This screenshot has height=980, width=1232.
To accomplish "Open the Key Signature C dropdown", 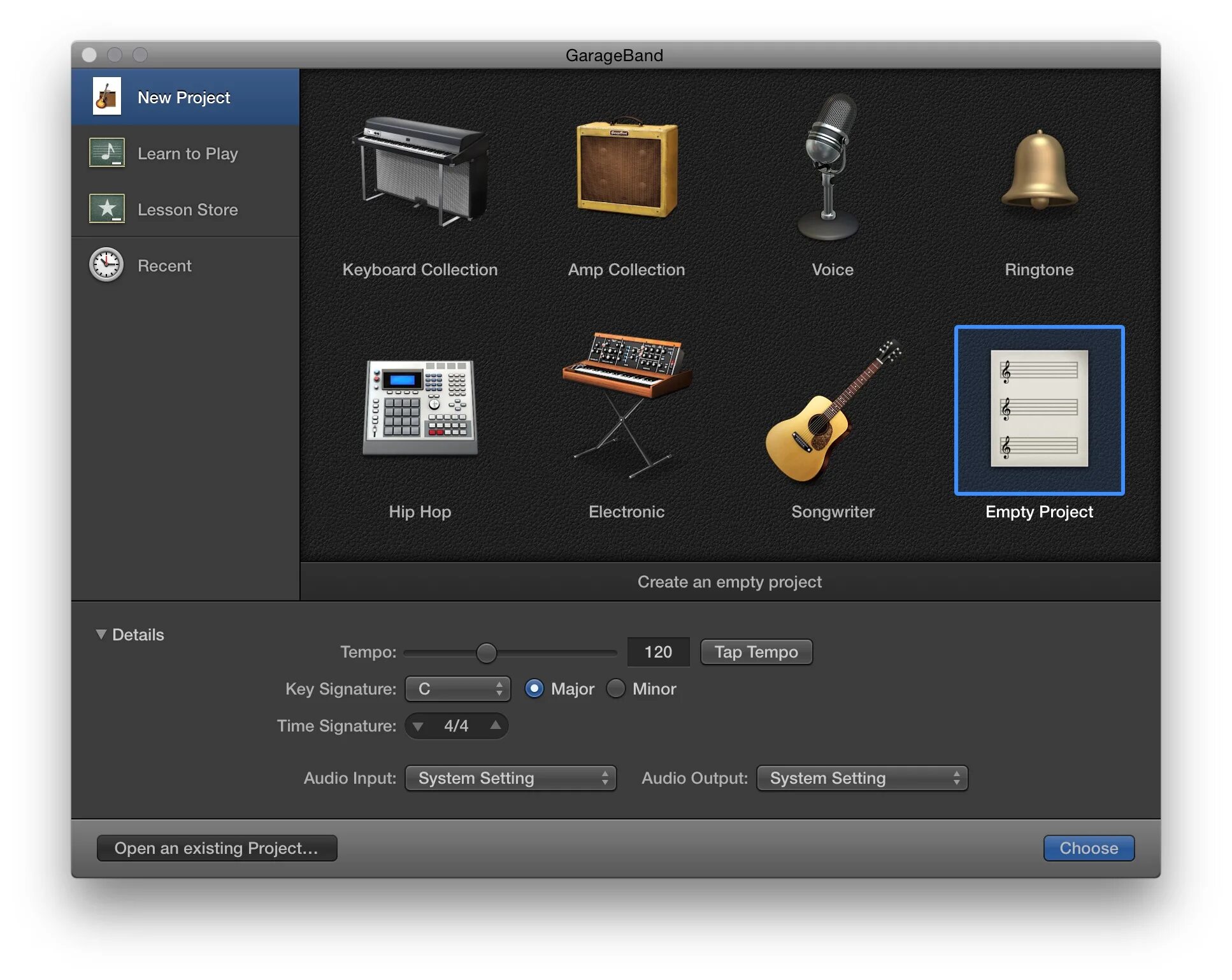I will 457,689.
